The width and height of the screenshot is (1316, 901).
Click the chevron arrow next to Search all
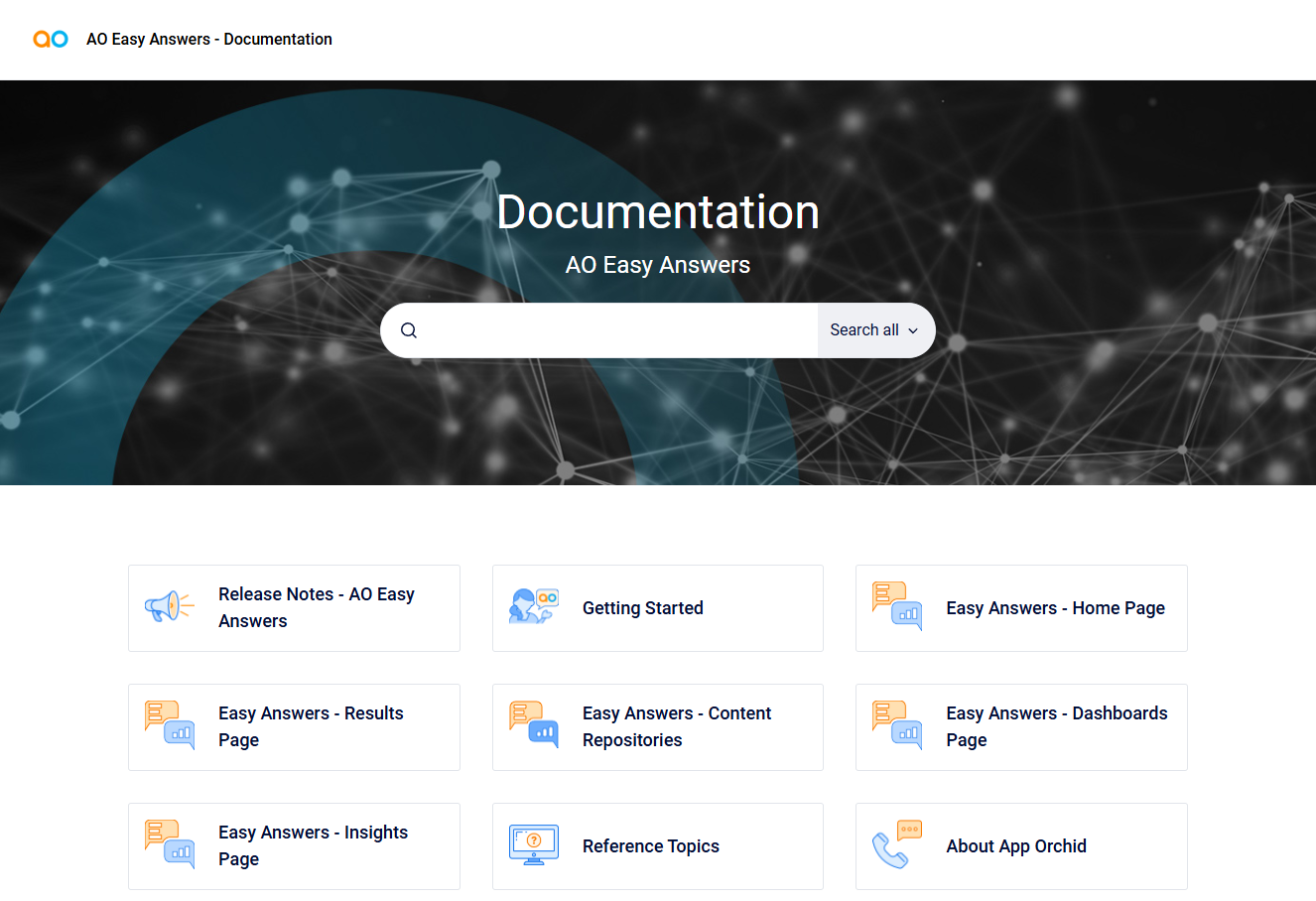913,331
